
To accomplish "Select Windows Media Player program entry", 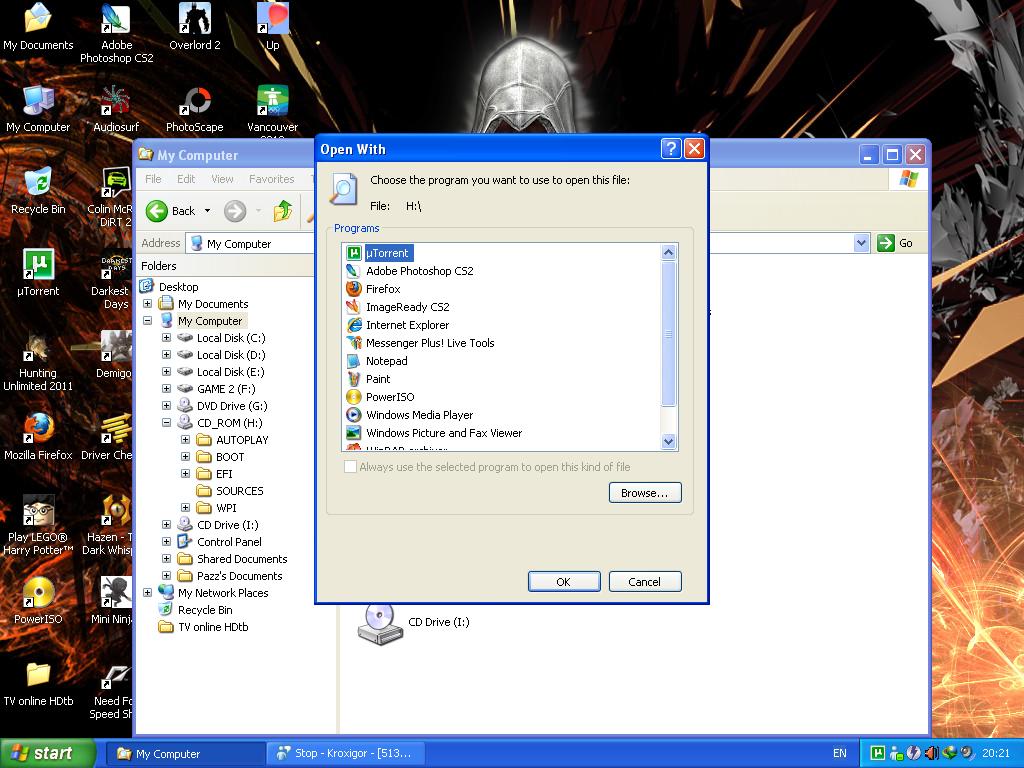I will 409,415.
